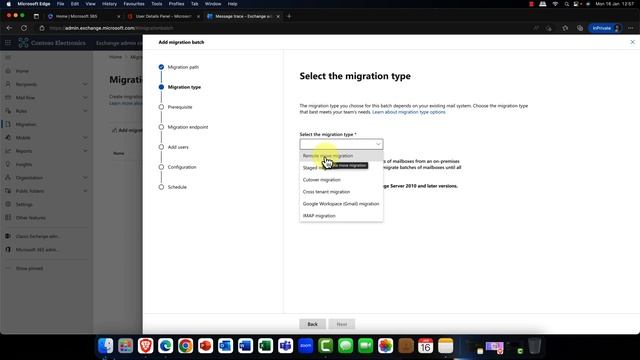Reload the page with refresh icon
The image size is (640, 360).
tap(24, 28)
